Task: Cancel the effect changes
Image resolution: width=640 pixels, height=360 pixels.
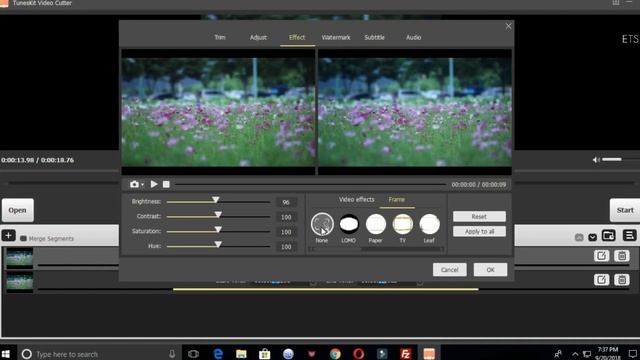Action: pyautogui.click(x=449, y=269)
